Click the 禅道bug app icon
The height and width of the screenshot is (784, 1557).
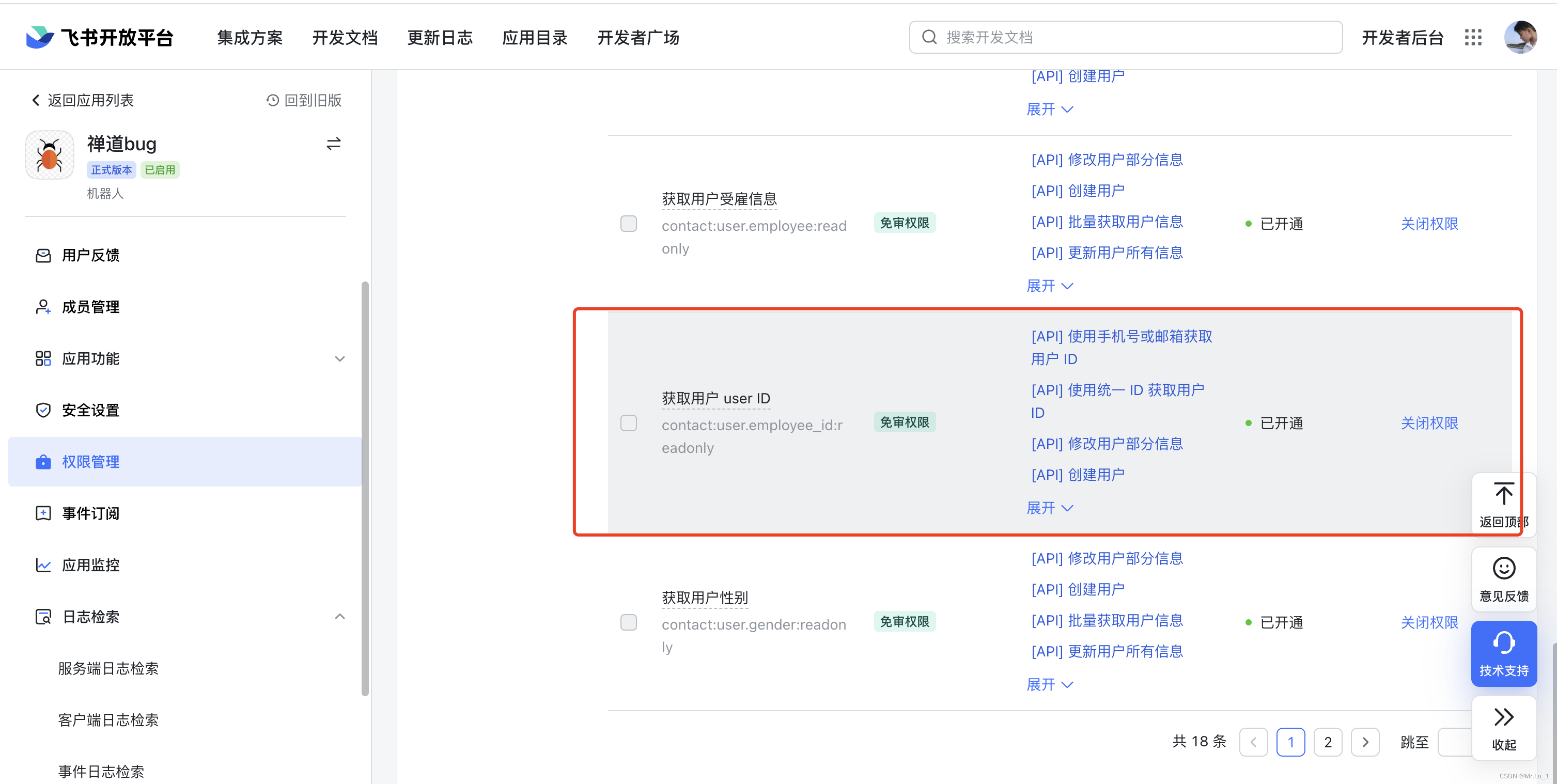pos(50,155)
